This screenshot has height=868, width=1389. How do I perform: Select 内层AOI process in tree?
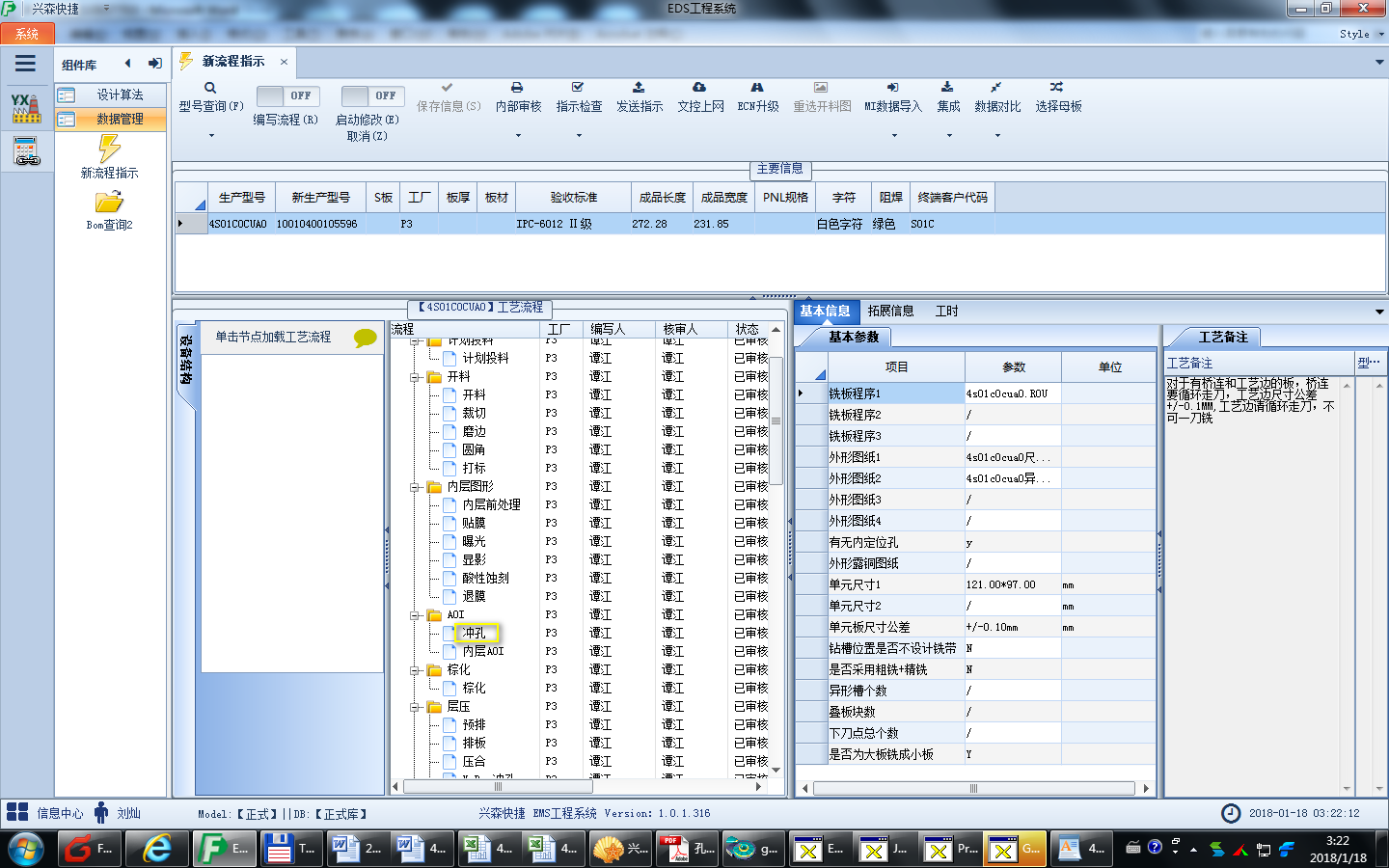pos(482,651)
